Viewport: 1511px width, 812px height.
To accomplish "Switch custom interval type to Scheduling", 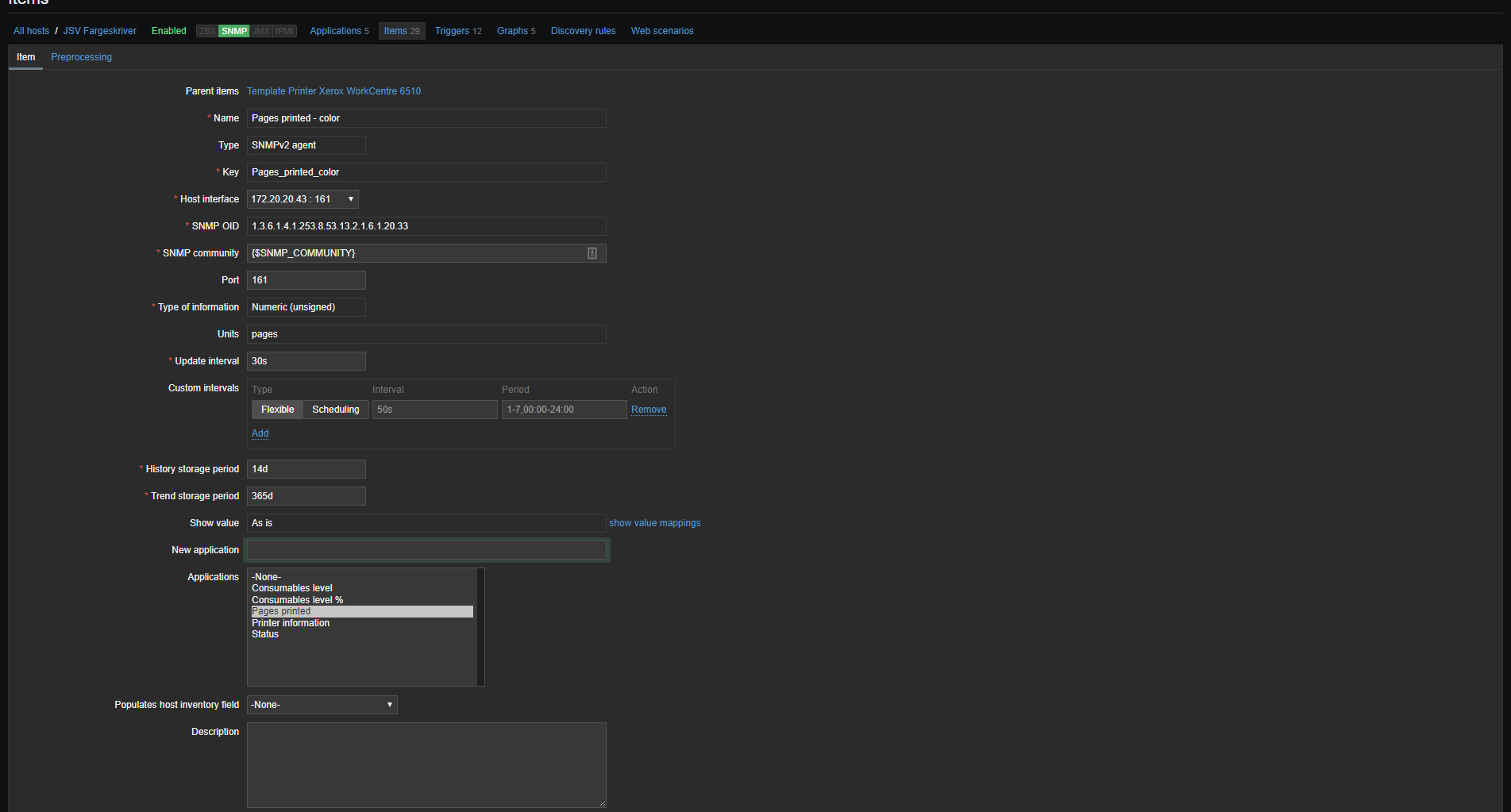I will point(335,410).
